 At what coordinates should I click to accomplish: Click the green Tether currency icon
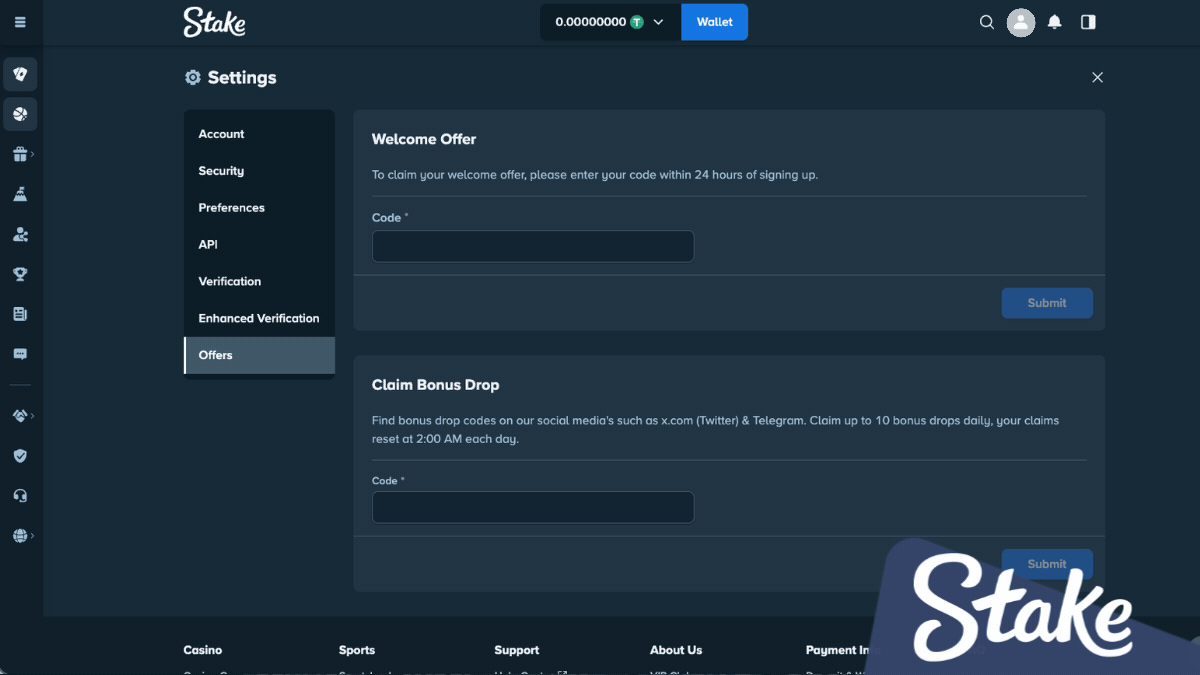637,22
